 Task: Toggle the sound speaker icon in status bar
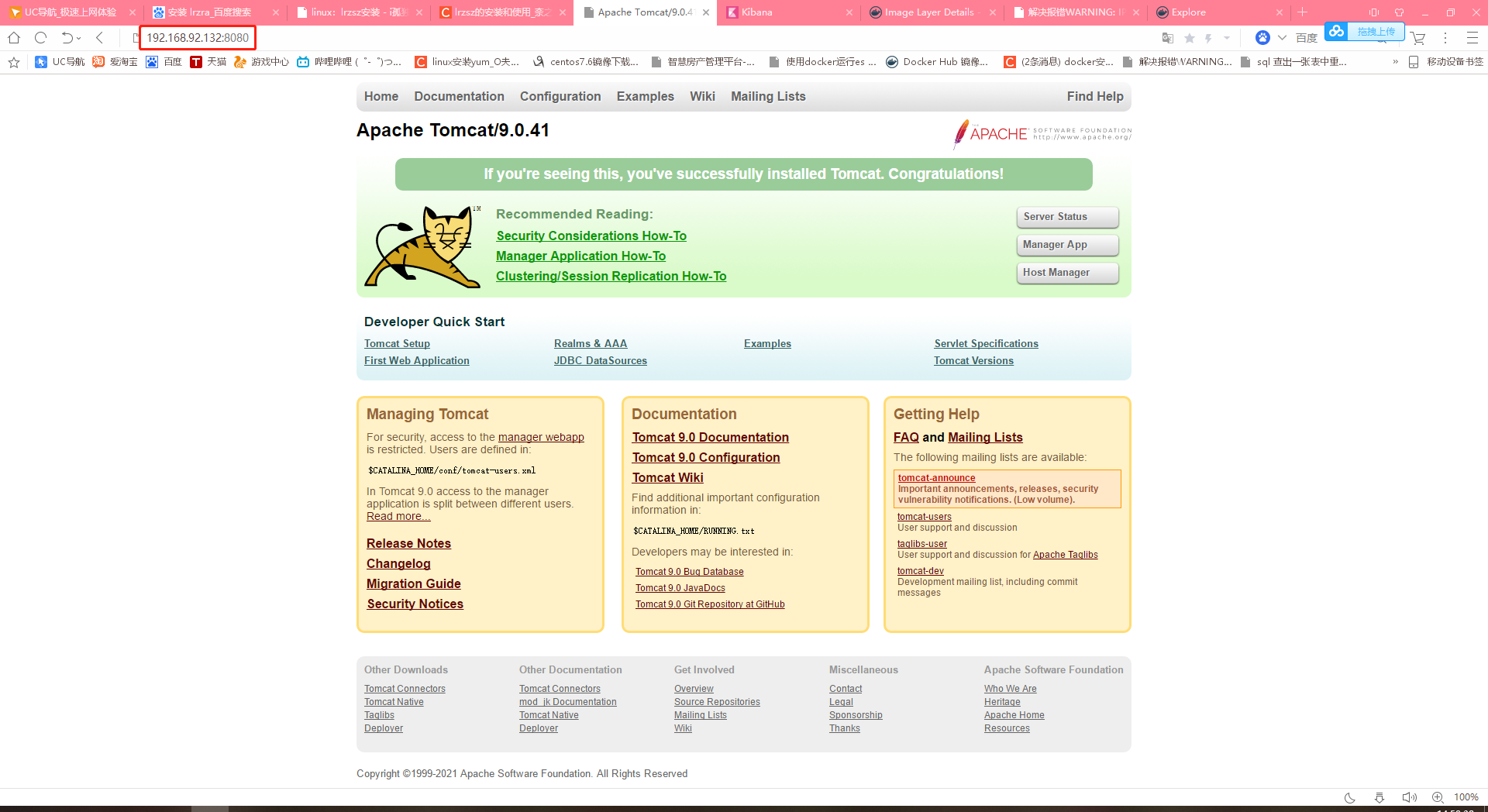coord(1409,797)
